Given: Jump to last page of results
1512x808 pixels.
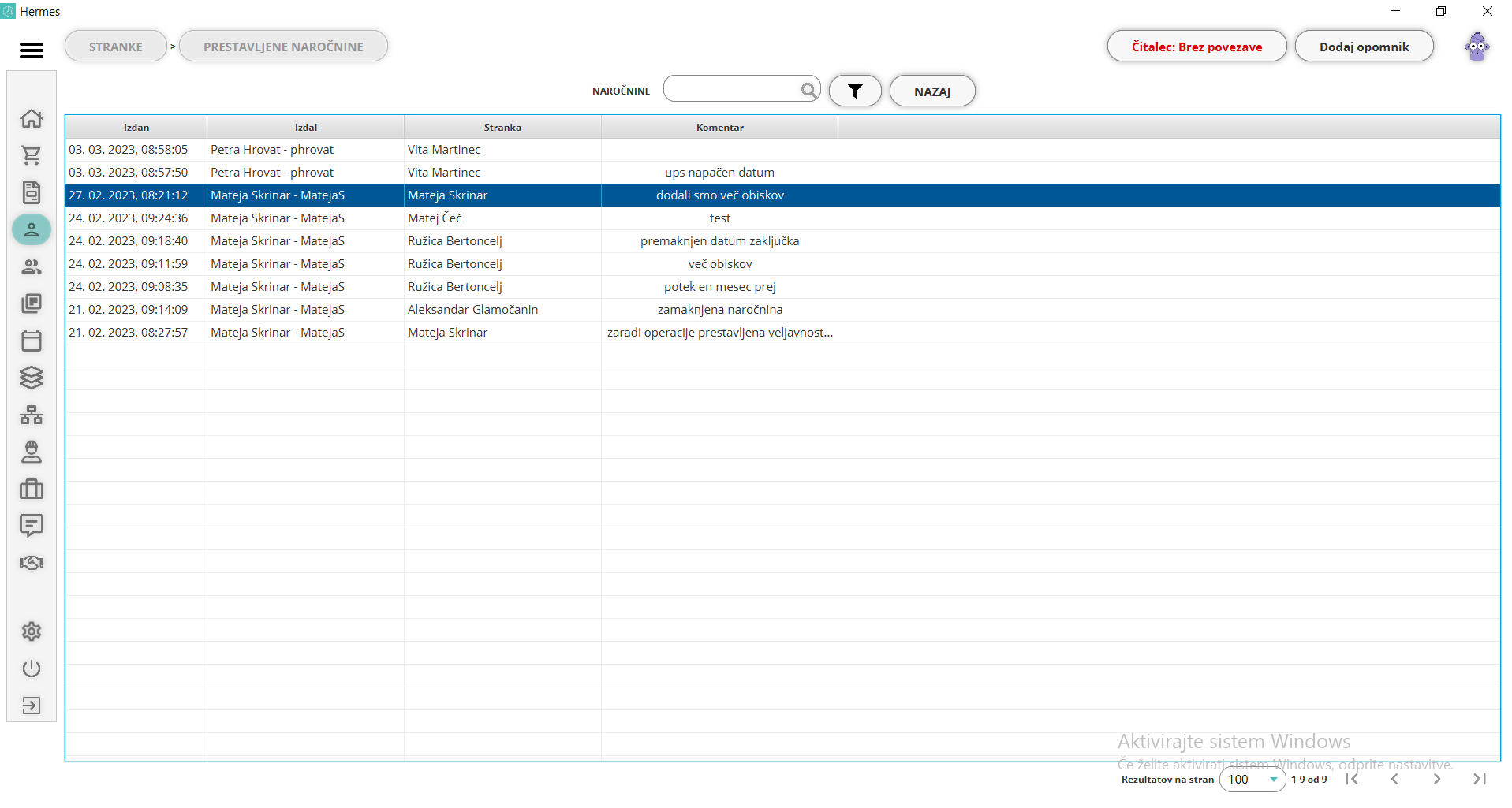Looking at the screenshot, I should point(1480,779).
